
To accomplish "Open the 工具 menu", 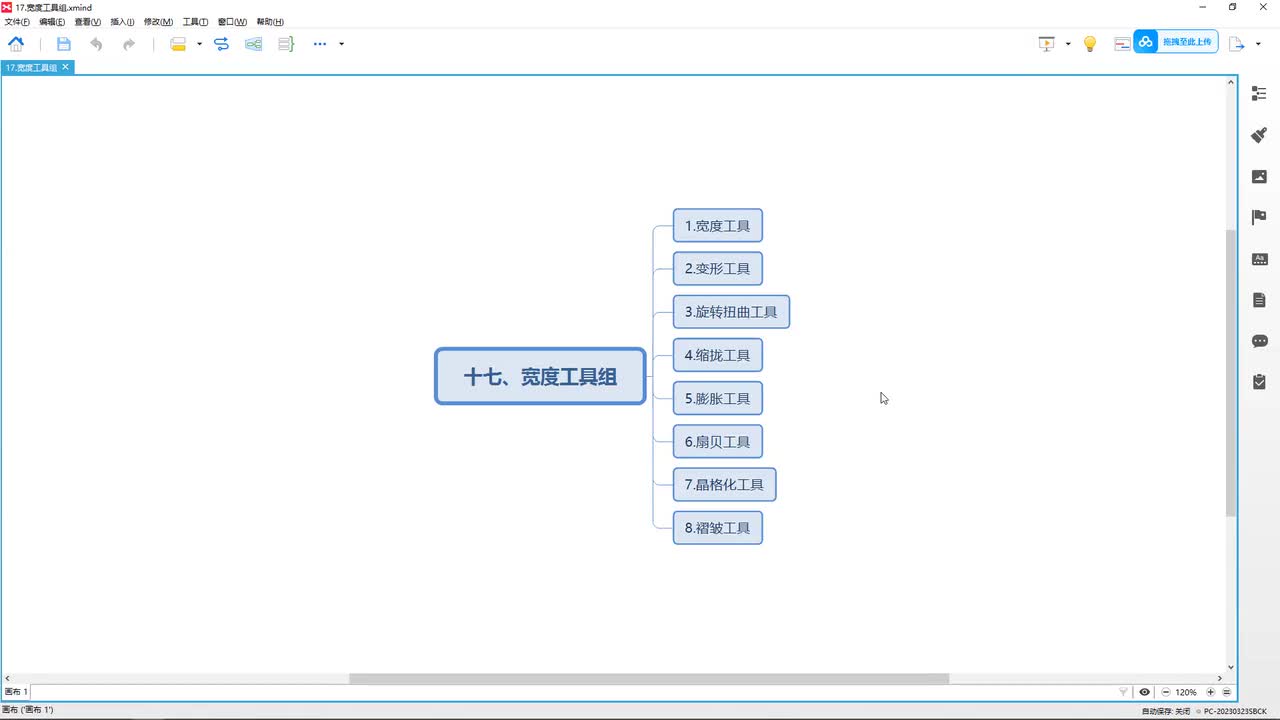I will [195, 22].
